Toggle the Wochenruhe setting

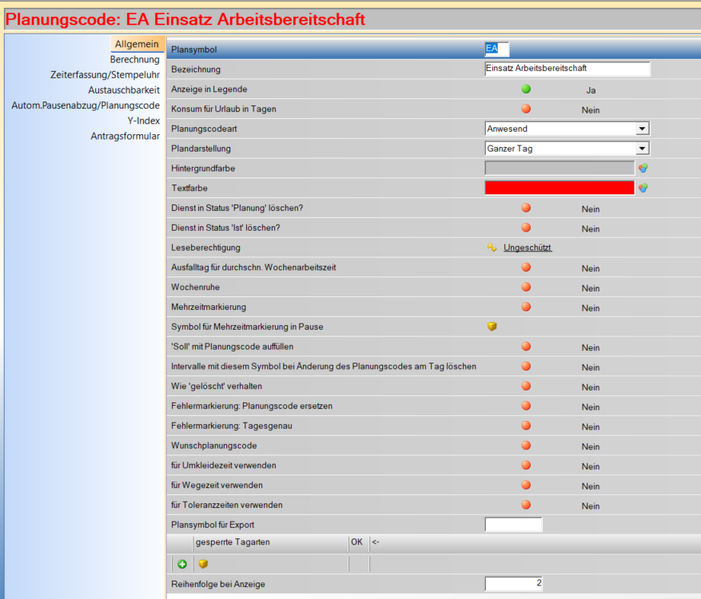(x=526, y=287)
